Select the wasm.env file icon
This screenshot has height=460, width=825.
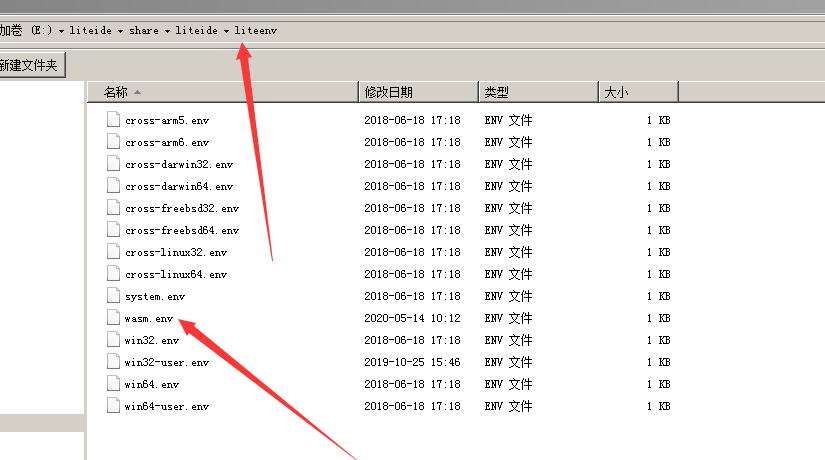point(113,318)
